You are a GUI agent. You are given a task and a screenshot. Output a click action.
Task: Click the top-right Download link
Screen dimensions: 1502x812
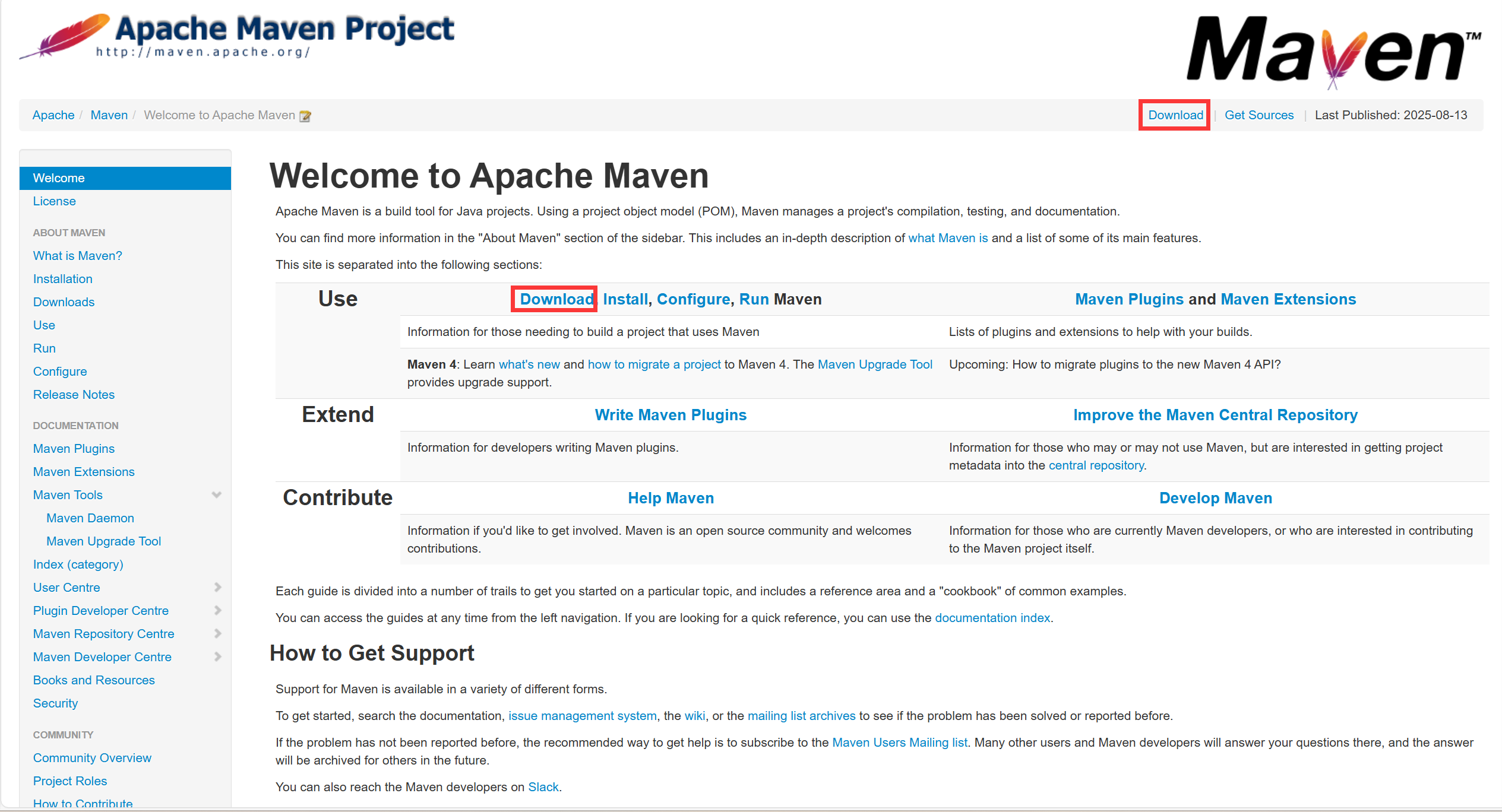(1175, 115)
